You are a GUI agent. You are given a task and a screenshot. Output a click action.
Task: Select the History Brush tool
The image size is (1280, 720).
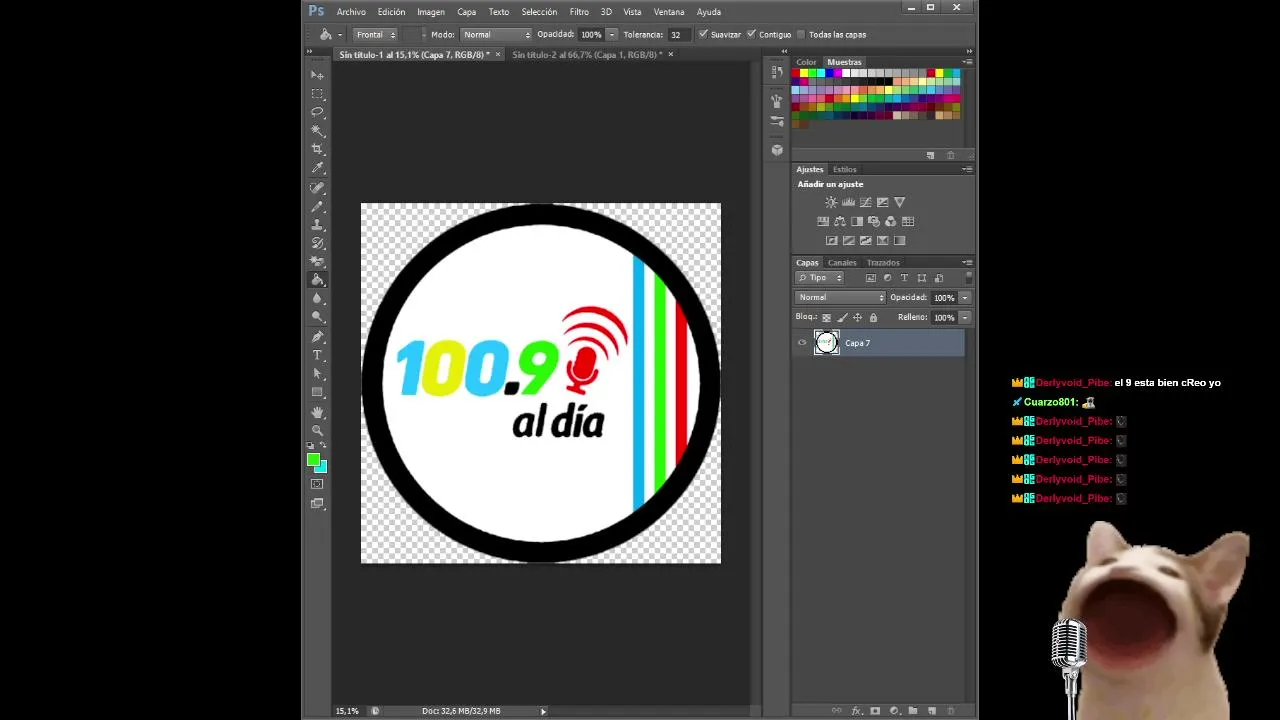317,243
